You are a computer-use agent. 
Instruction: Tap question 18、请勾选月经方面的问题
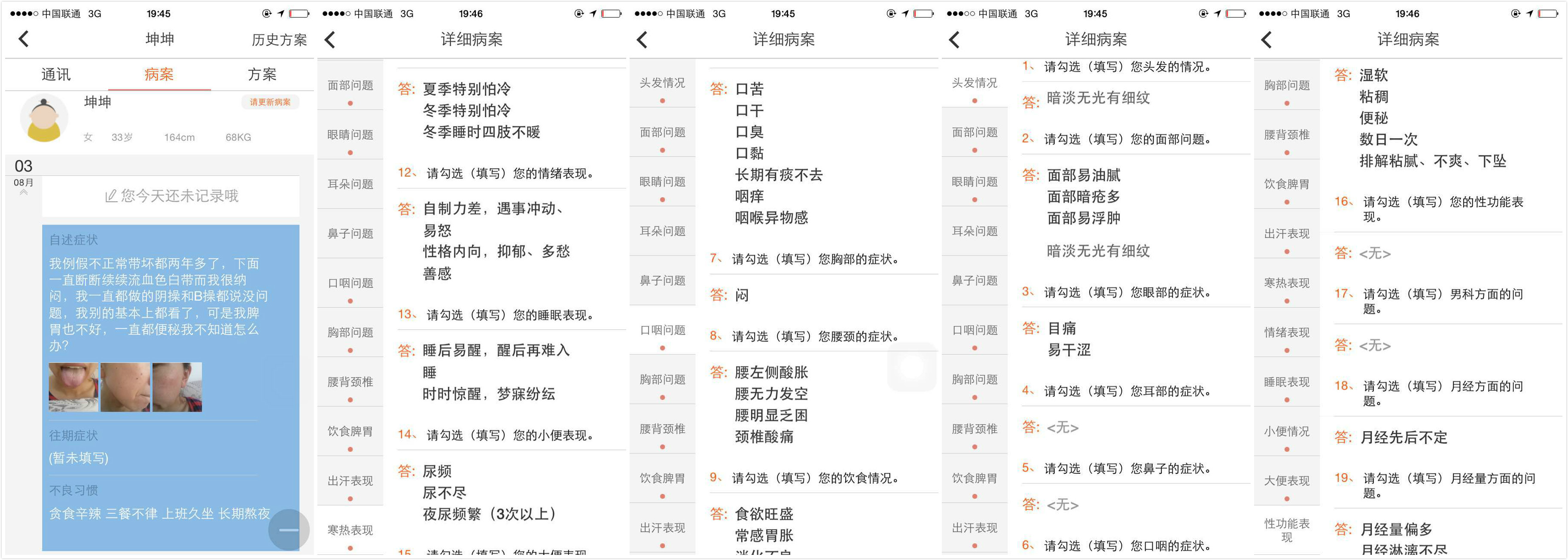(1428, 393)
